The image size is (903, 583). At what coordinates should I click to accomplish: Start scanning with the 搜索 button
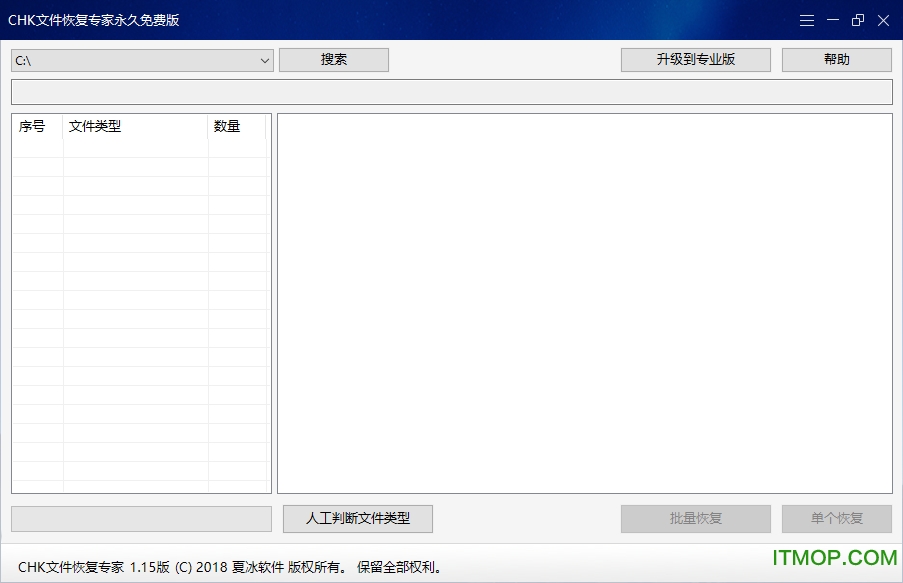tap(334, 60)
